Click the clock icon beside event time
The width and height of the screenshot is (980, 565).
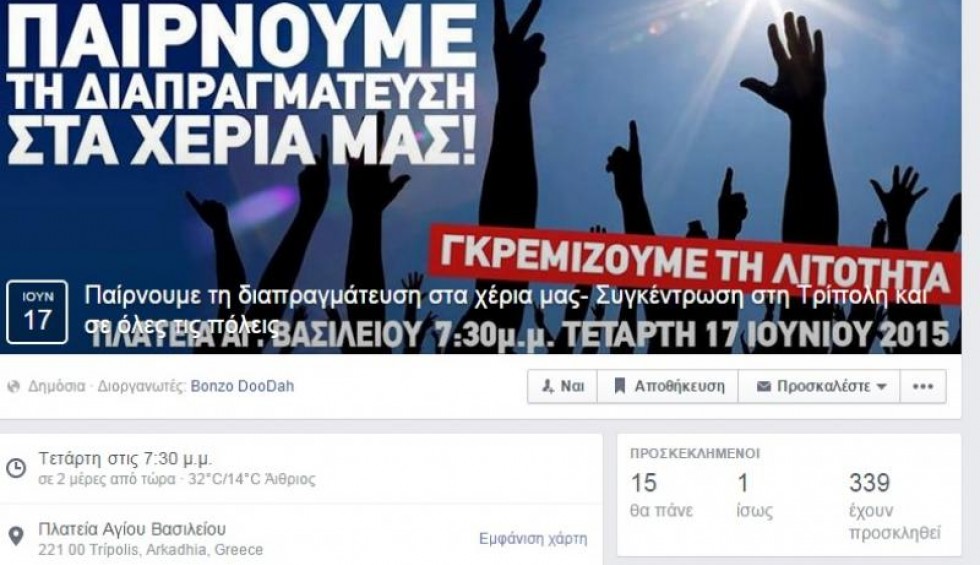16,468
